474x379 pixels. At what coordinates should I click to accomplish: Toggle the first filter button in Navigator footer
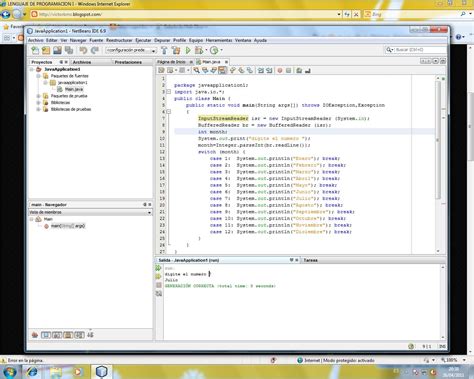click(x=46, y=335)
